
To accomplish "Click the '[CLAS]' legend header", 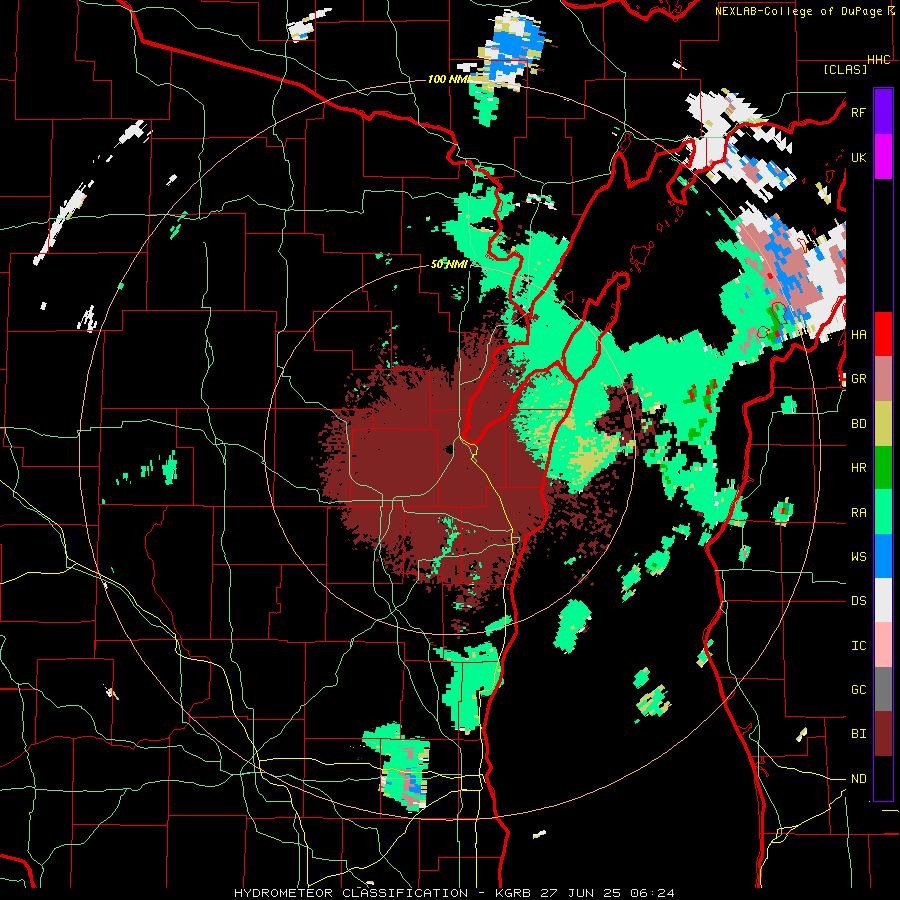I will 845,69.
